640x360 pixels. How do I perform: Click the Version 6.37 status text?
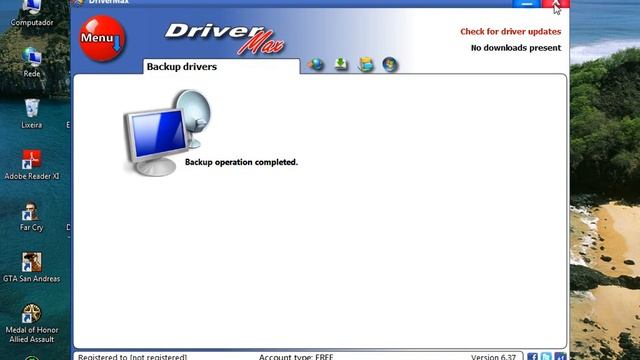point(493,357)
